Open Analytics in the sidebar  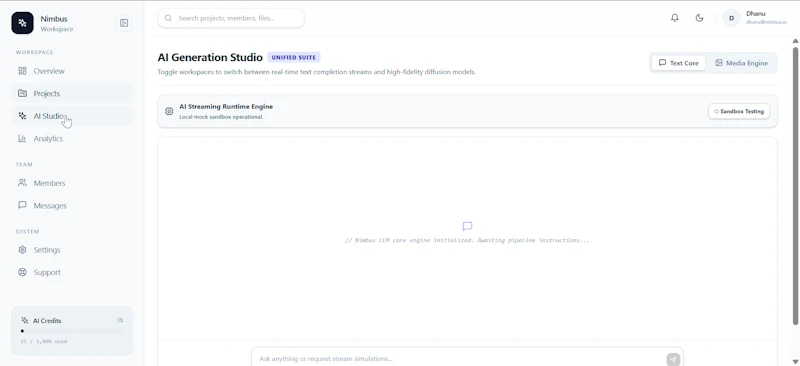pos(71,138)
